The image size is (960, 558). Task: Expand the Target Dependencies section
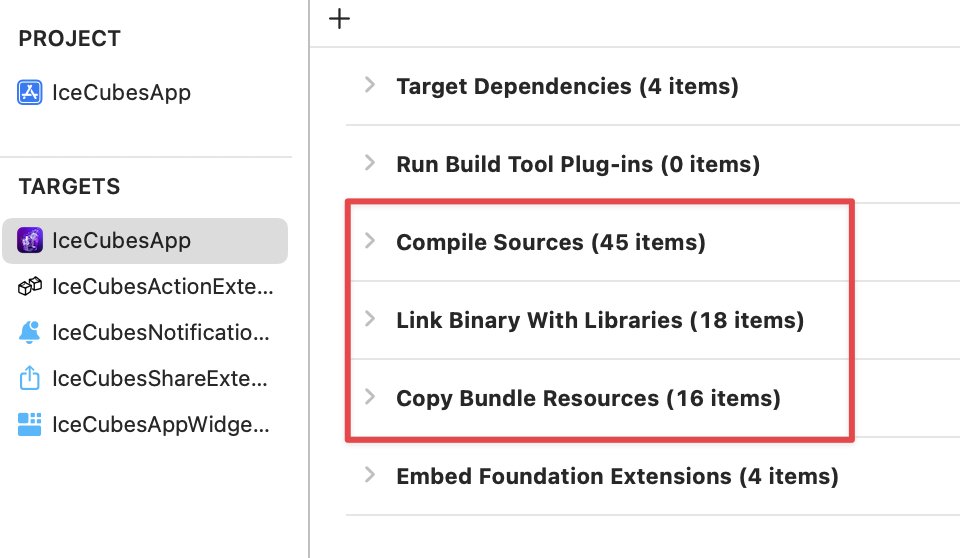point(370,86)
